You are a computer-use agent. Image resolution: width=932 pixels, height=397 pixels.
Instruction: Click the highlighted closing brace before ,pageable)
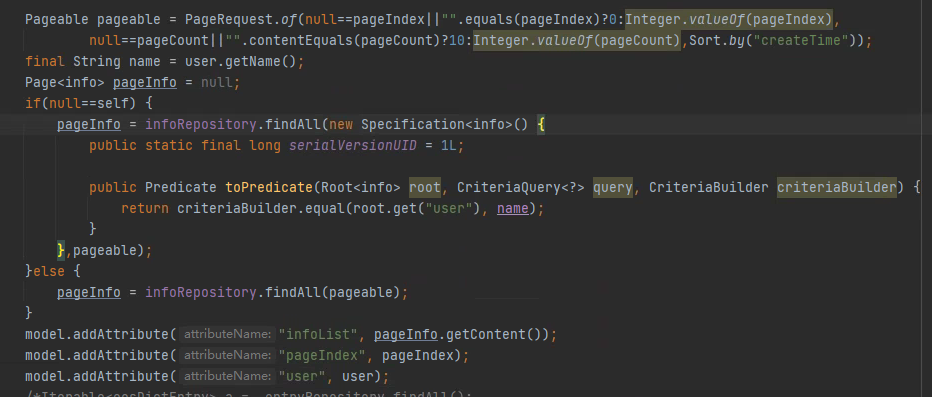(61, 250)
